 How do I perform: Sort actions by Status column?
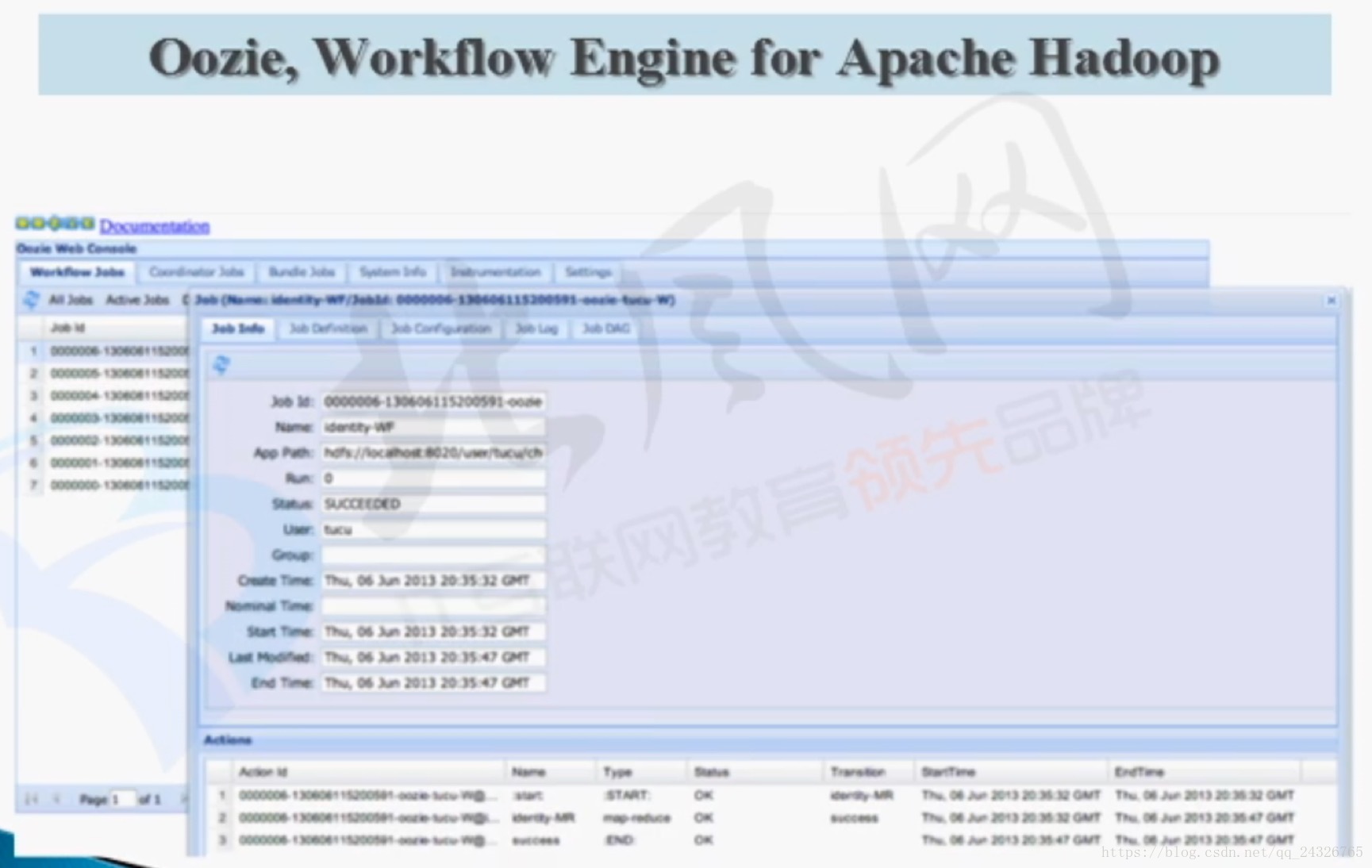[x=755, y=771]
